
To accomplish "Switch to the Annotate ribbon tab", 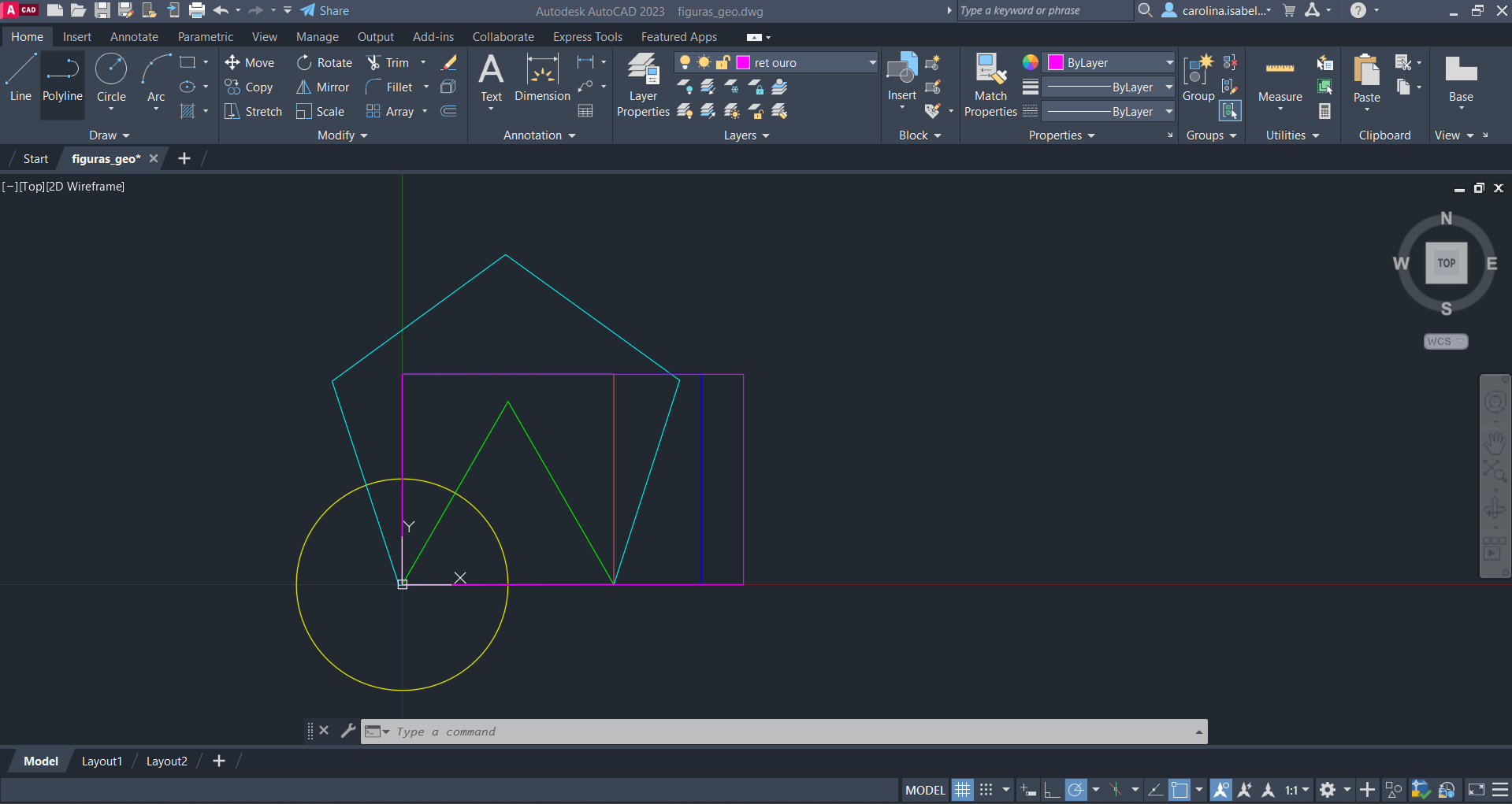I will pos(134,37).
